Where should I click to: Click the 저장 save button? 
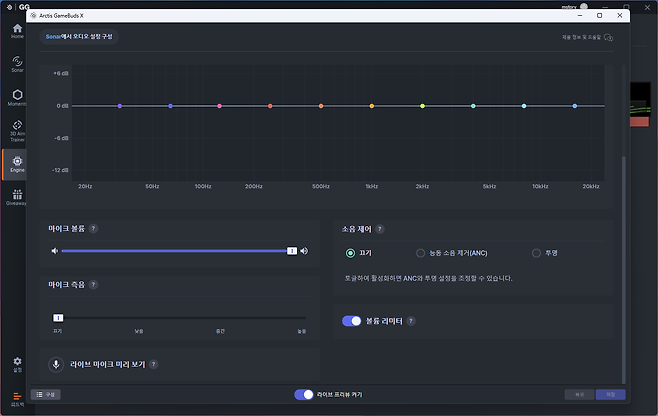[611, 395]
